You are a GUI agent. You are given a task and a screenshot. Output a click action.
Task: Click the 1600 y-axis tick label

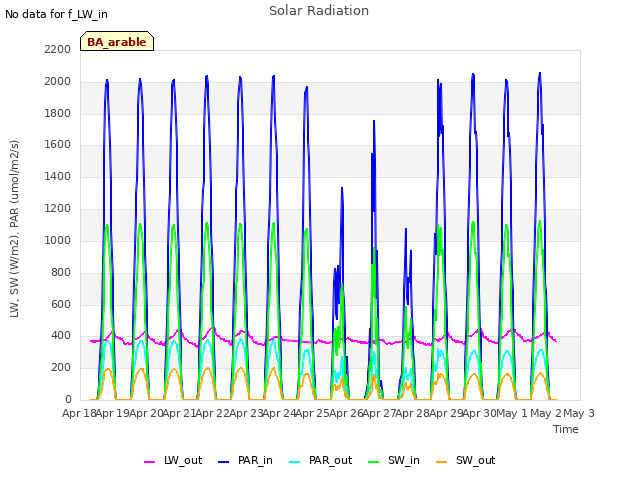pos(58,145)
